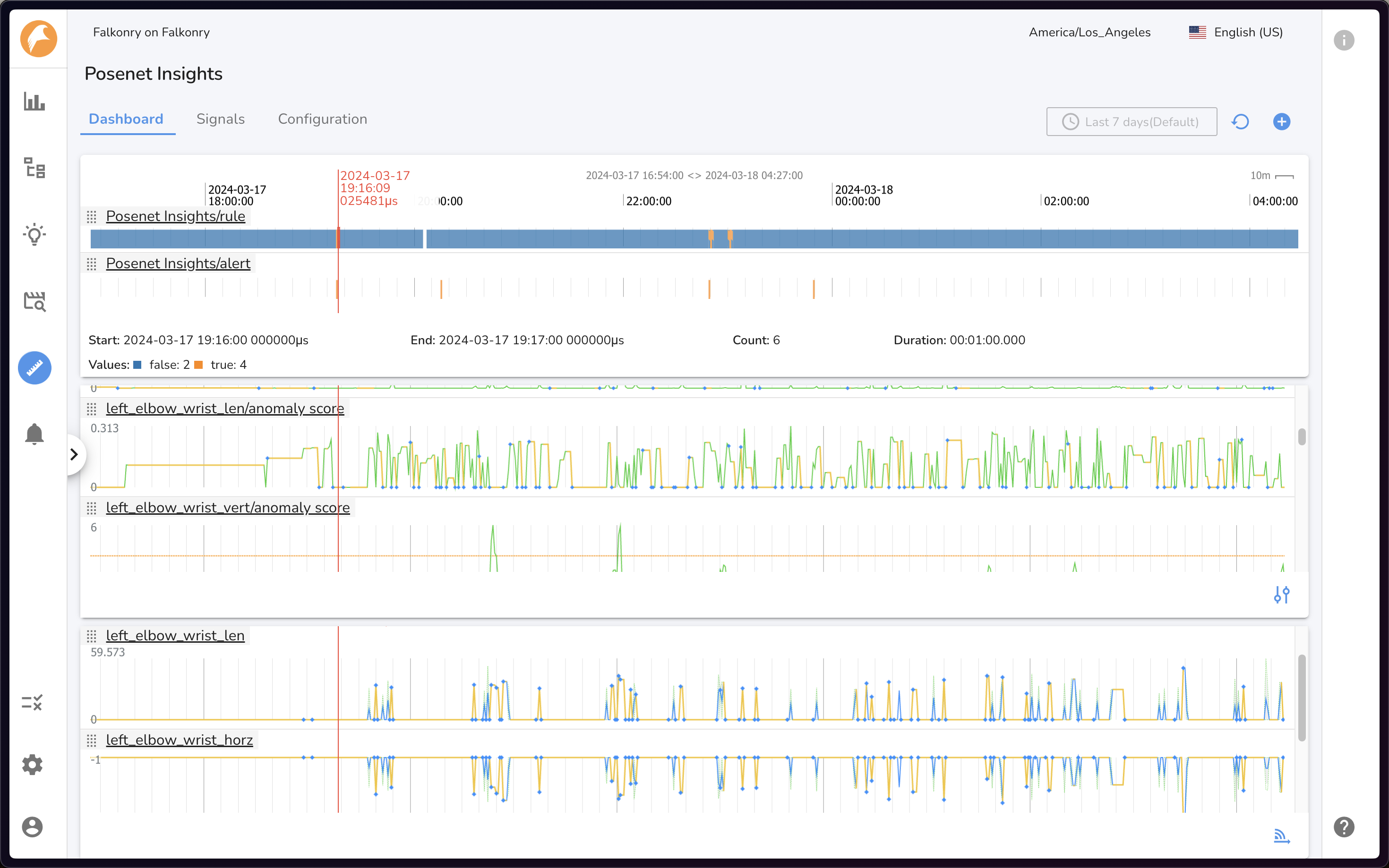Click the 22:00:00 time axis label
The height and width of the screenshot is (868, 1389).
point(648,202)
